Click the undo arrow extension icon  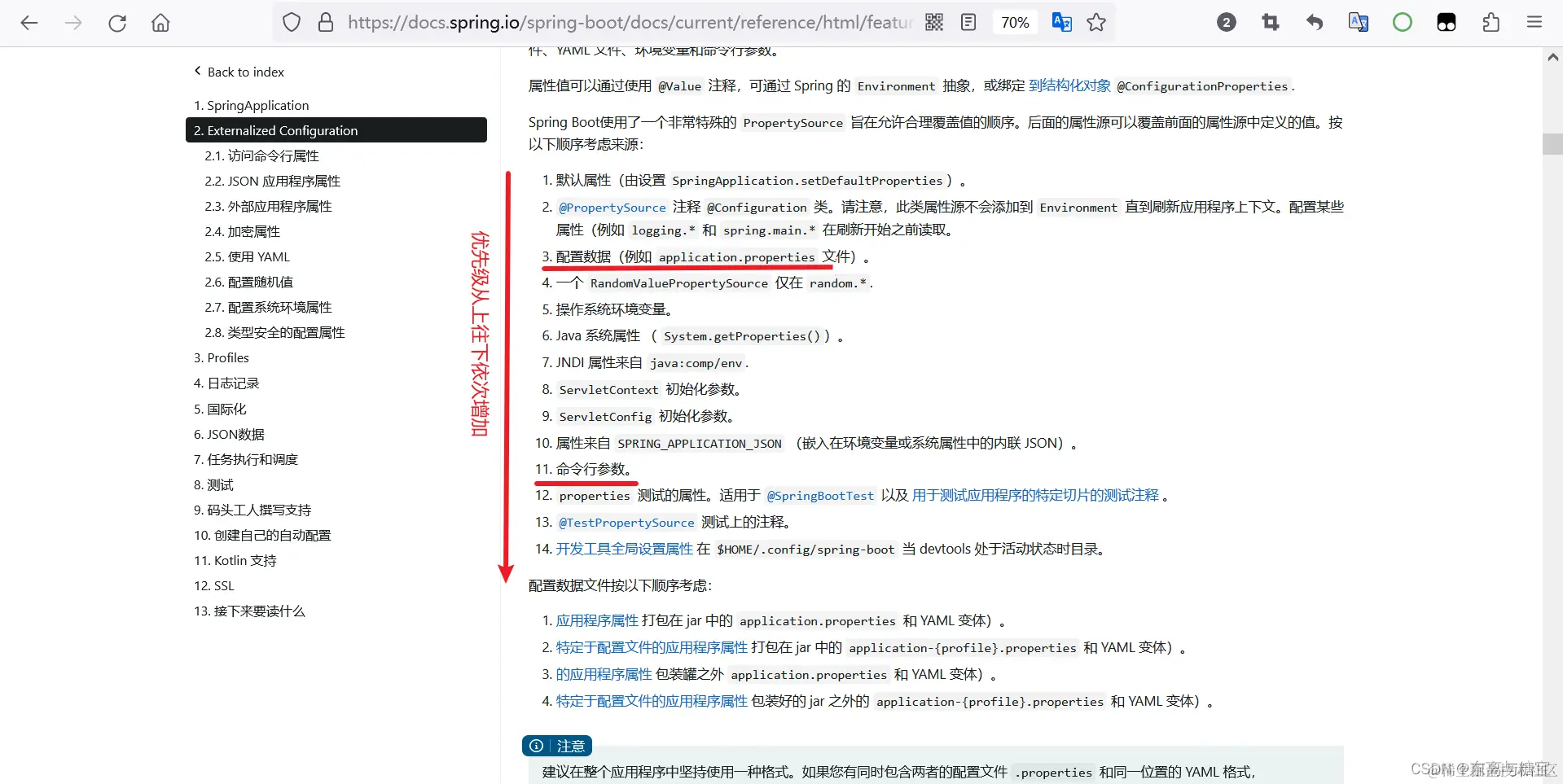coord(1314,22)
